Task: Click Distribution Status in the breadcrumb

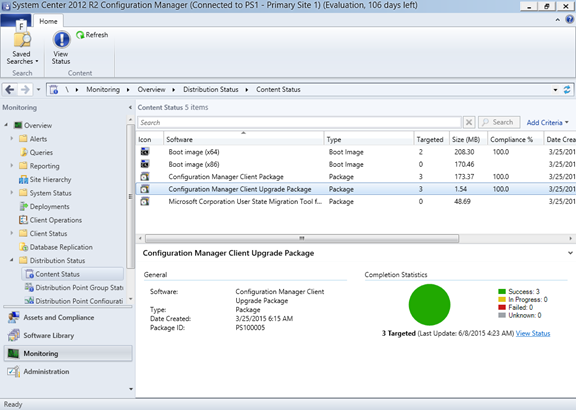Action: coord(210,89)
